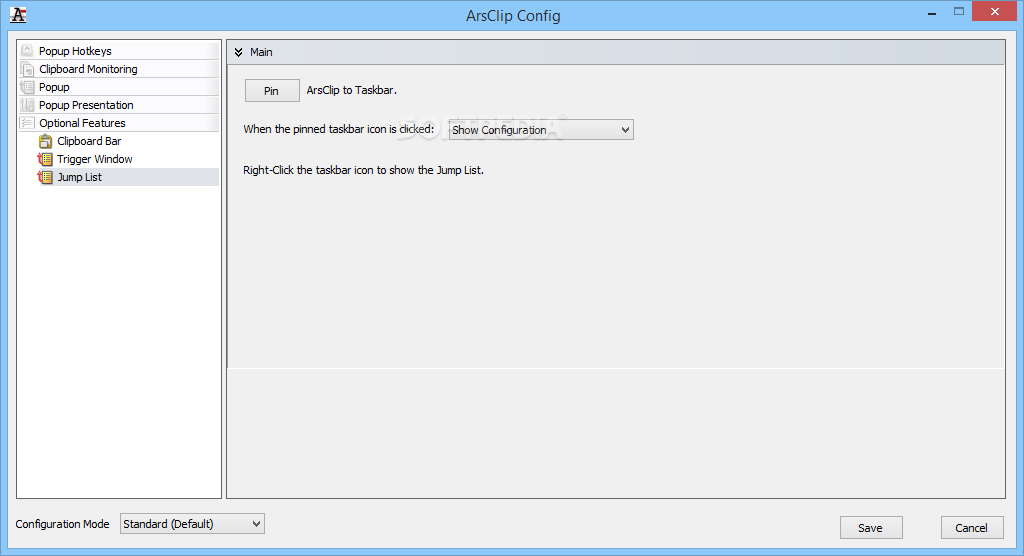Image resolution: width=1024 pixels, height=556 pixels.
Task: Maximize the ArsClip Config window
Action: click(959, 11)
